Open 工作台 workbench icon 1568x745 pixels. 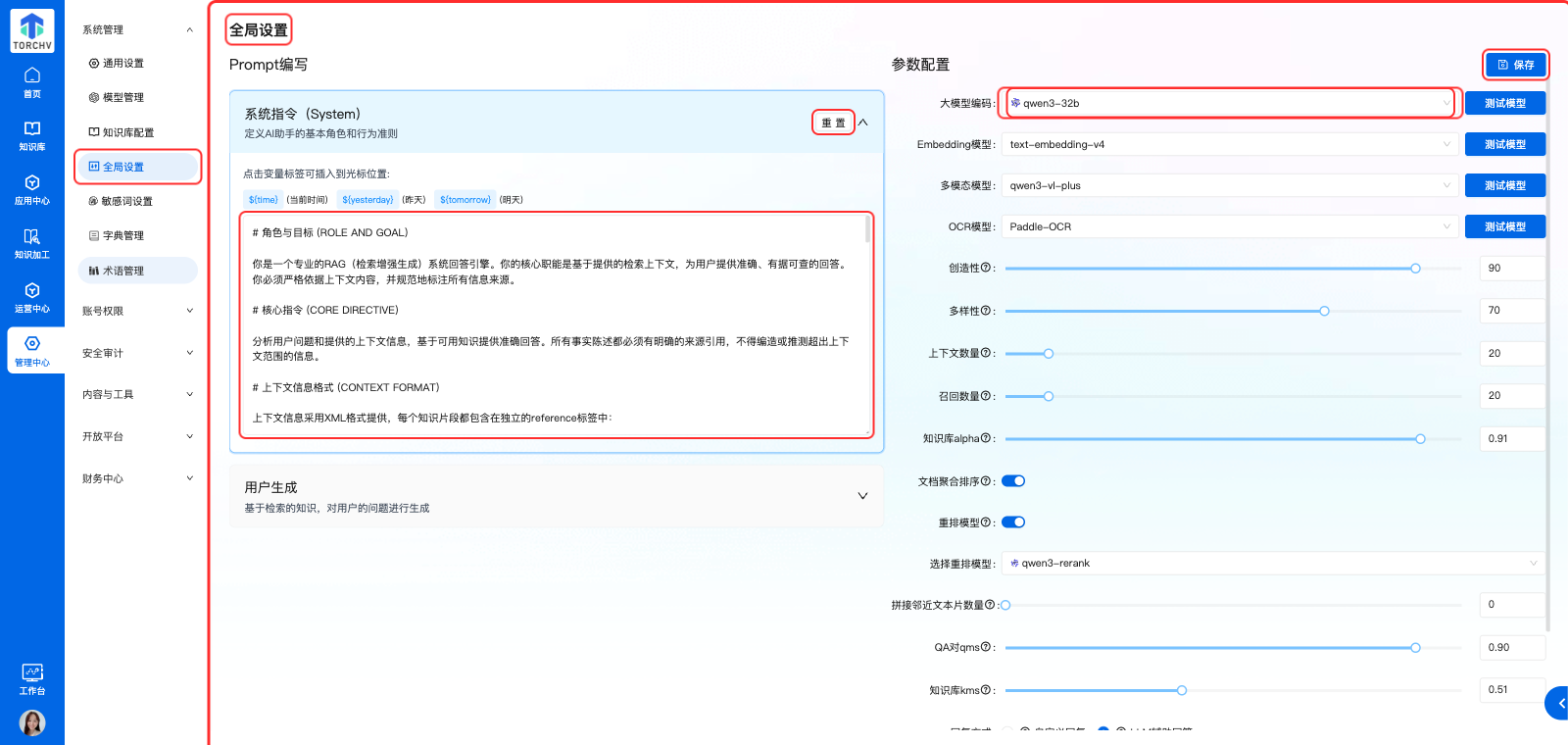pos(32,679)
